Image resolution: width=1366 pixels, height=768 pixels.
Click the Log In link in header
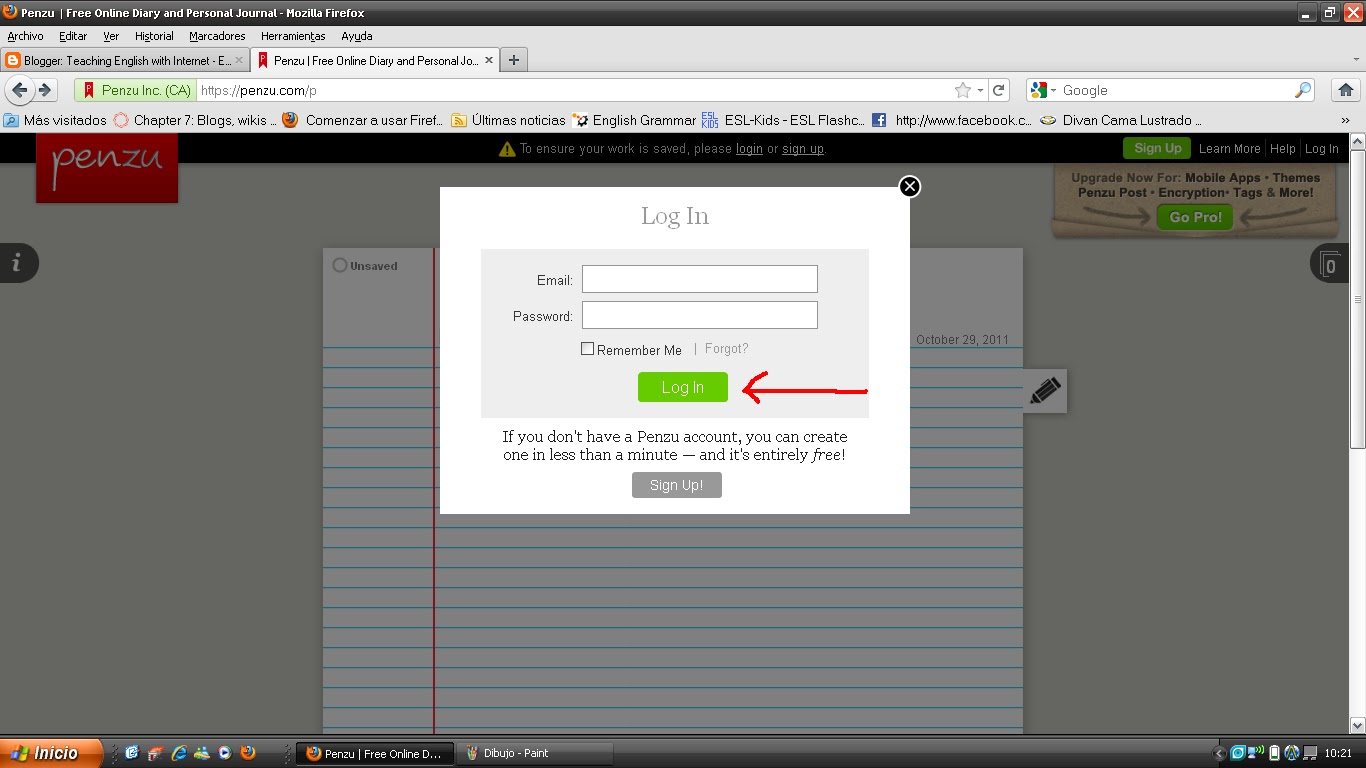click(x=1321, y=149)
